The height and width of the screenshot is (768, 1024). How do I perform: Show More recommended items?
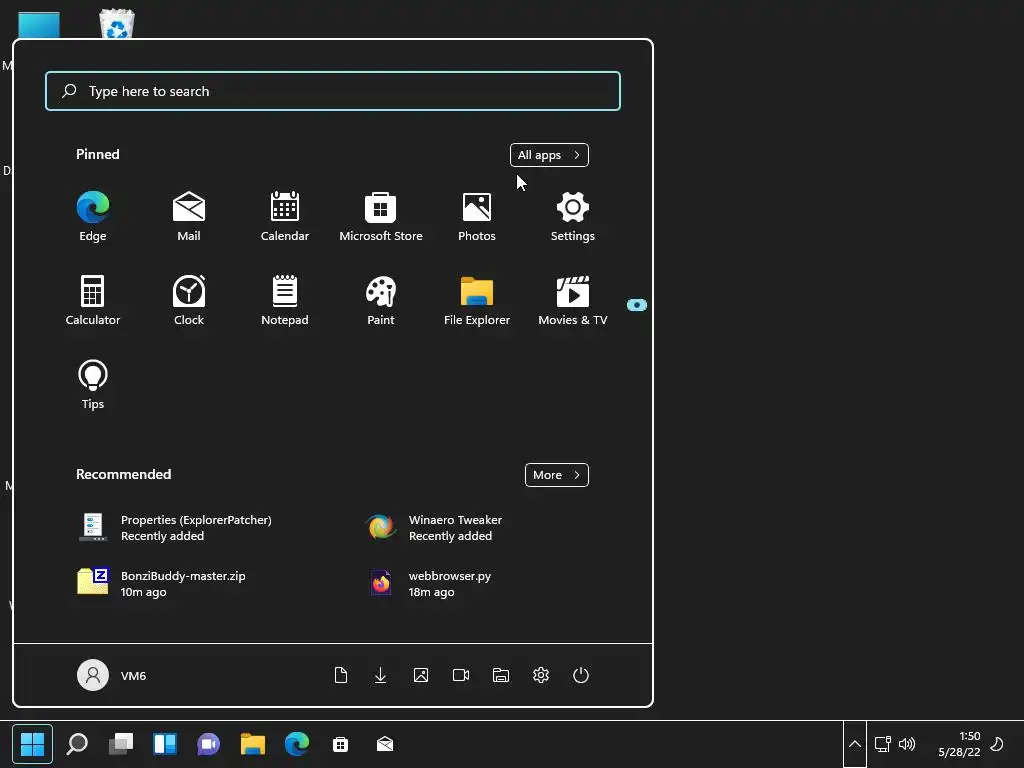tap(556, 475)
